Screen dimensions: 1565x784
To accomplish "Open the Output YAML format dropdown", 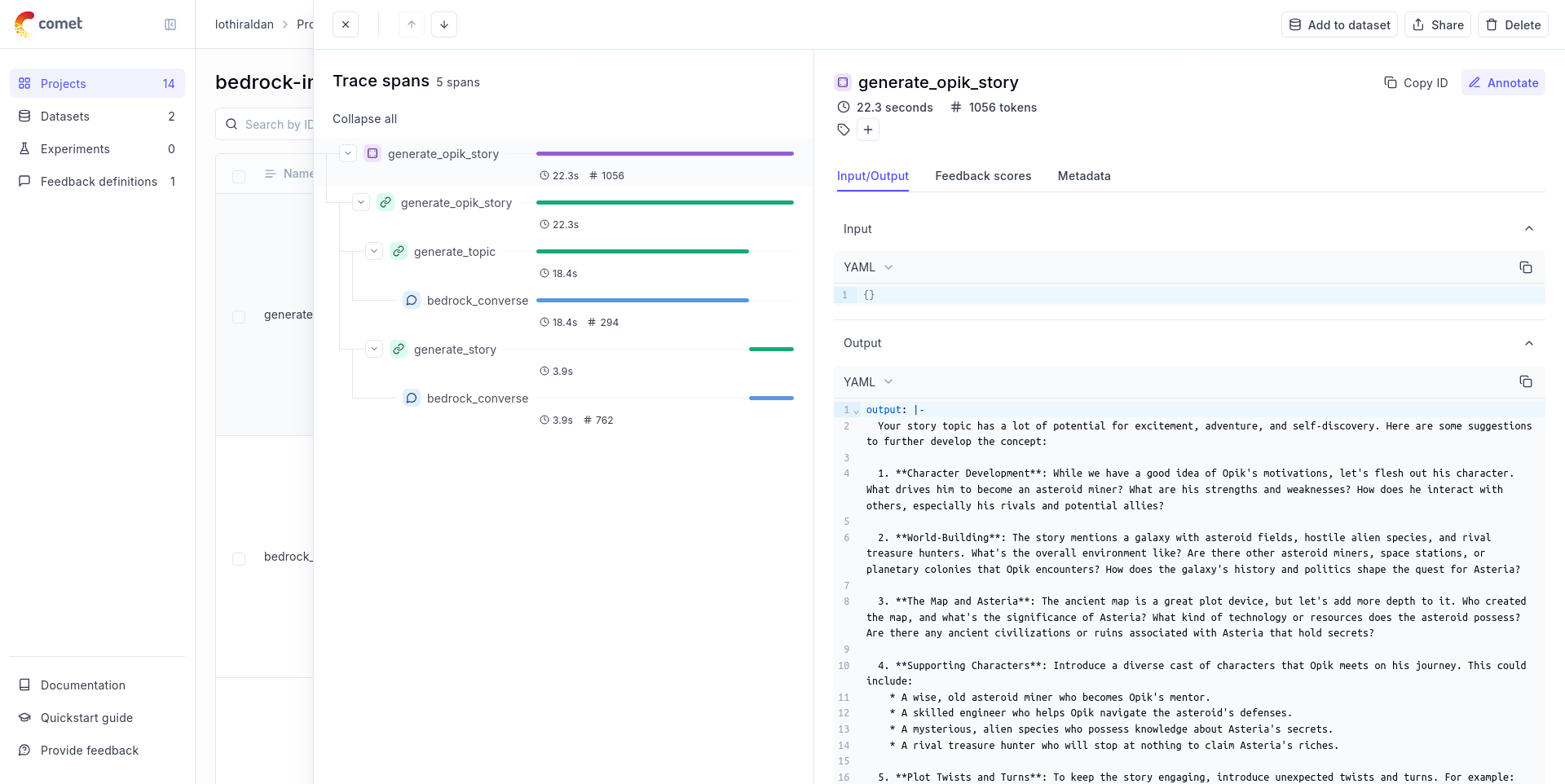I will coord(868,381).
